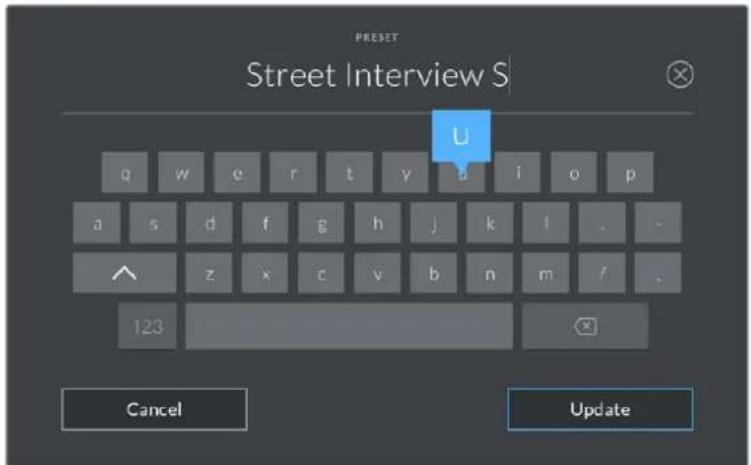Click inside the Street Interview preset name field
Image resolution: width=751 pixels, height=465 pixels.
(377, 75)
